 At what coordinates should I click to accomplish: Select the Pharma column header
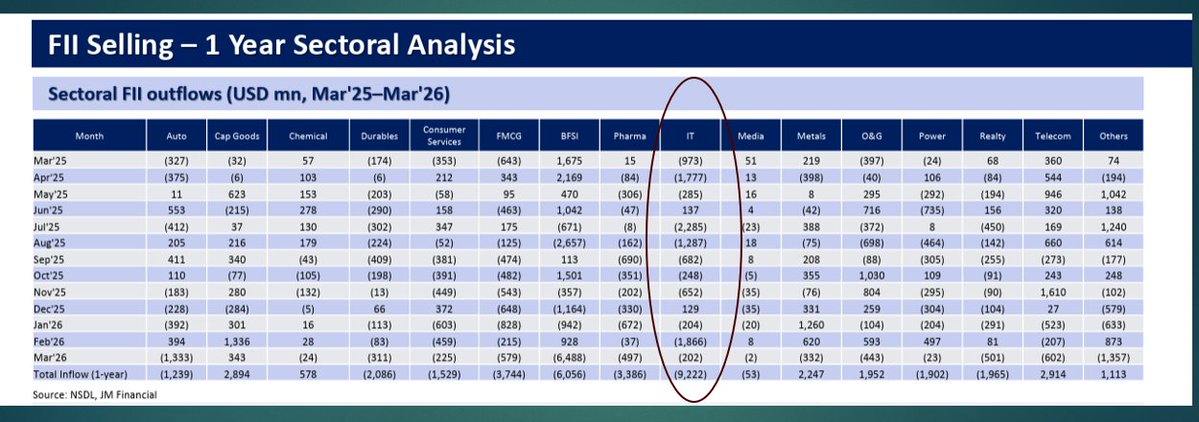pos(629,136)
